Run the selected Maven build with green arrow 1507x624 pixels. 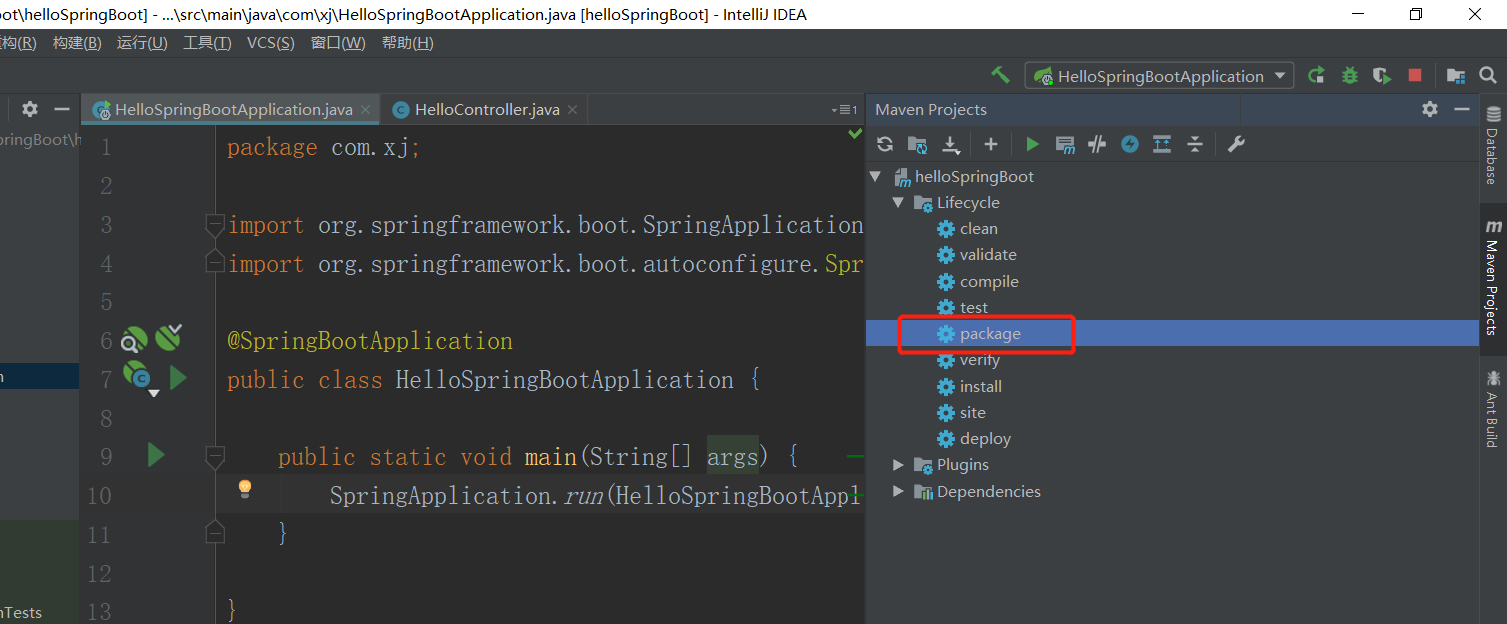tap(1032, 144)
